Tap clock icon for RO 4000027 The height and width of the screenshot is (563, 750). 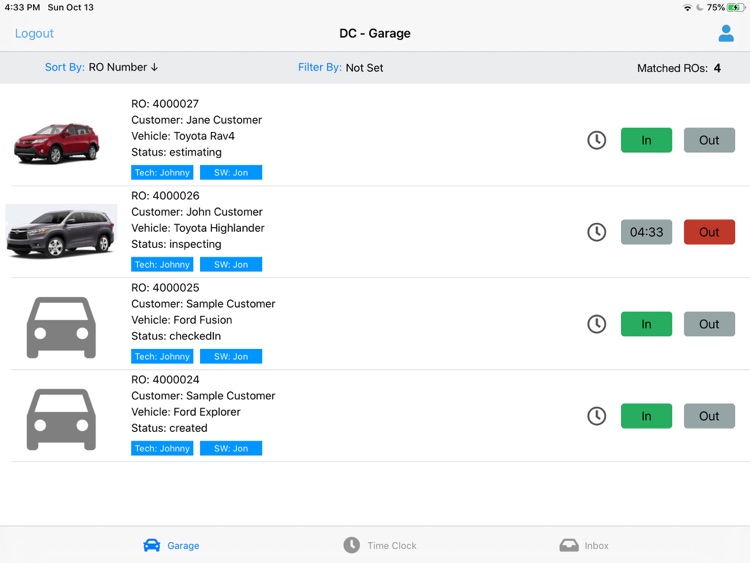[x=596, y=140]
